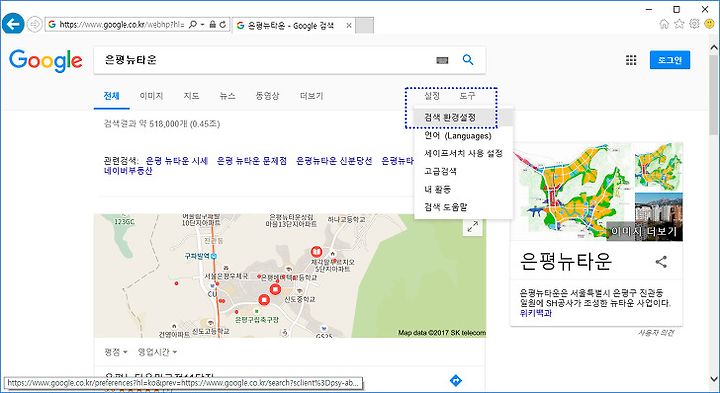This screenshot has height=393, width=720.
Task: Click the address bar lock icon
Action: [x=213, y=24]
